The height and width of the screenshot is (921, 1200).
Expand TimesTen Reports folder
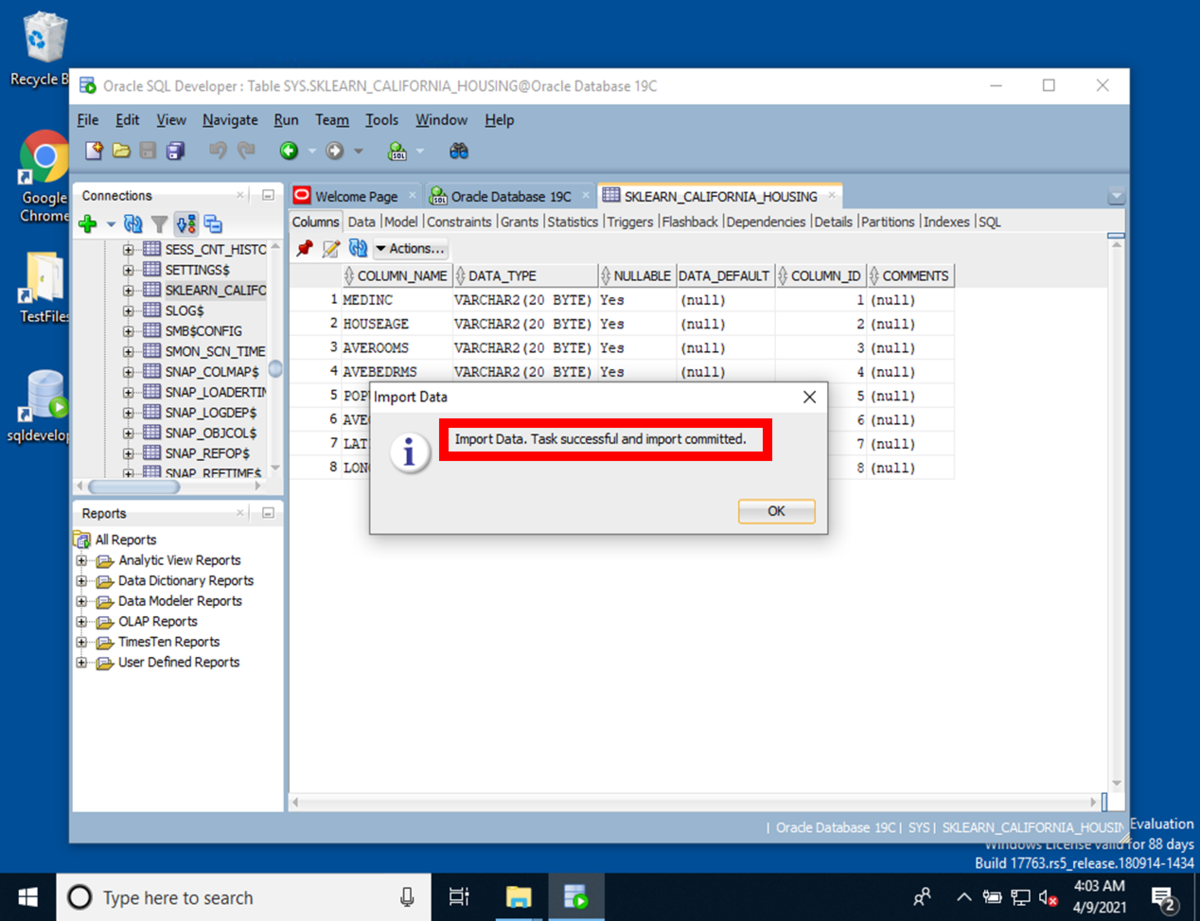tap(83, 642)
